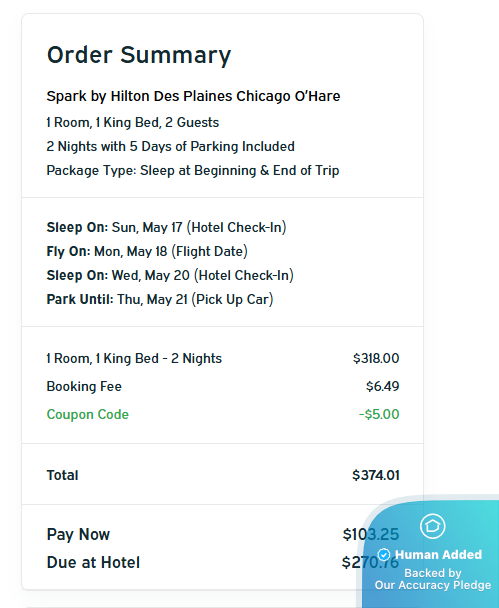Click the $318.00 room price

click(376, 358)
